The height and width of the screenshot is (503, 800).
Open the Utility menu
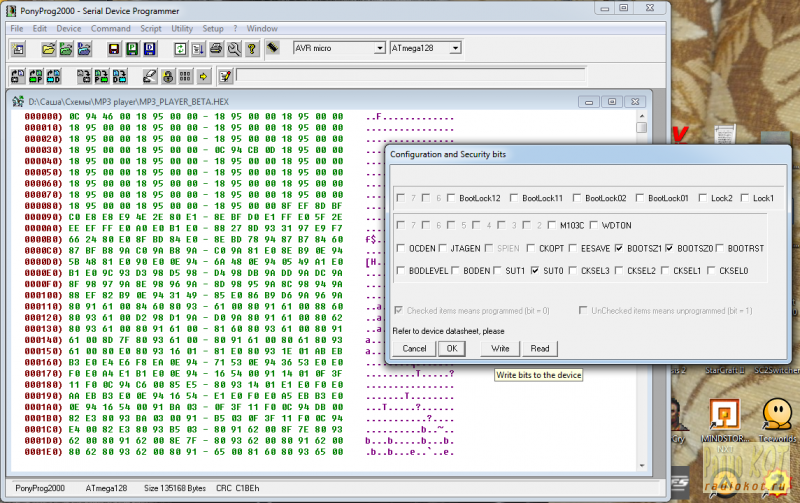click(x=182, y=29)
